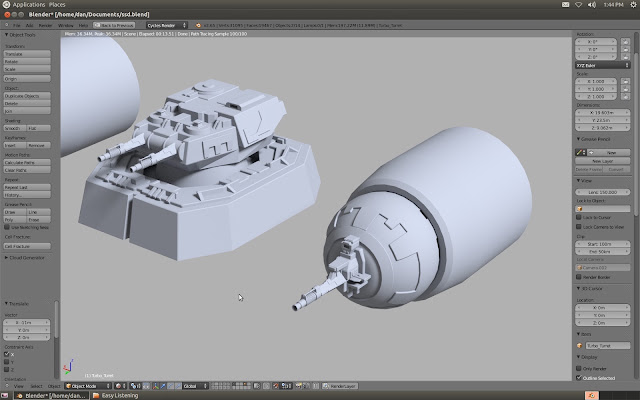Toggle the 3D manipulator widget icon
This screenshot has width=640, height=400.
(x=155, y=386)
